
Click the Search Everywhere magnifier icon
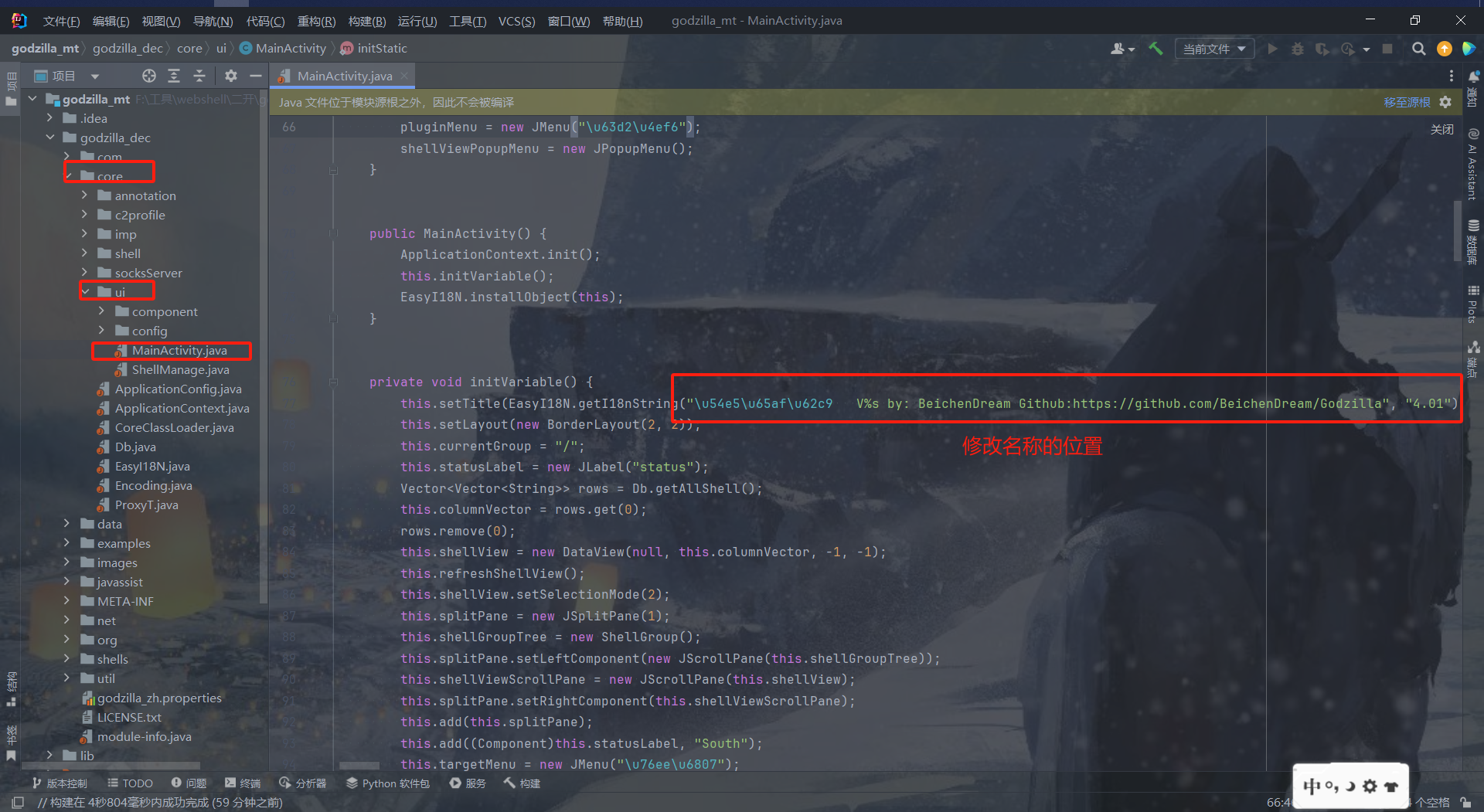pos(1418,49)
